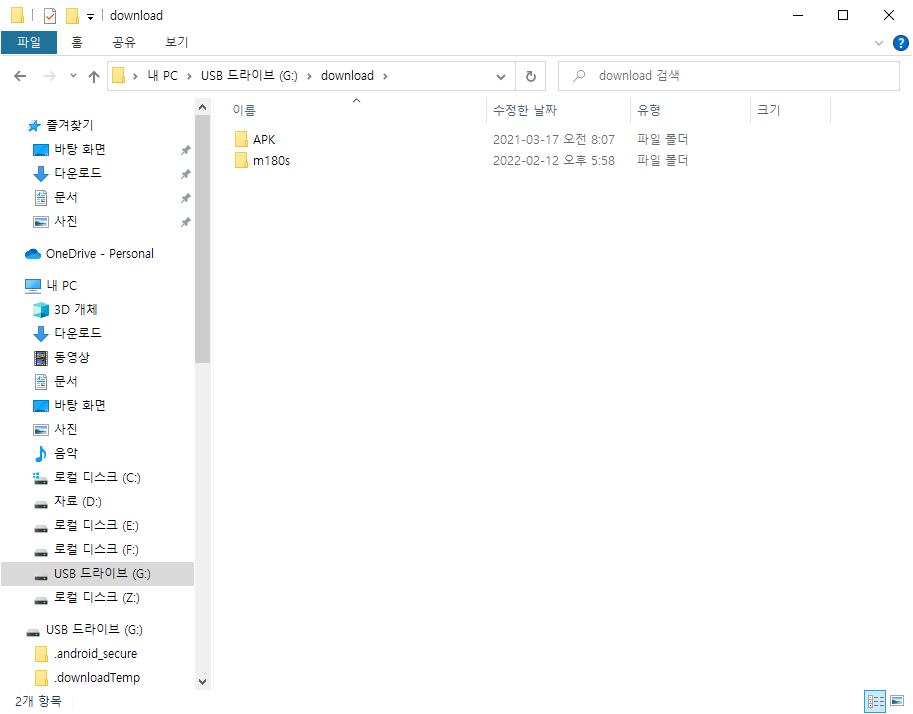Click the New Folder icon in the title bar

coord(72,16)
